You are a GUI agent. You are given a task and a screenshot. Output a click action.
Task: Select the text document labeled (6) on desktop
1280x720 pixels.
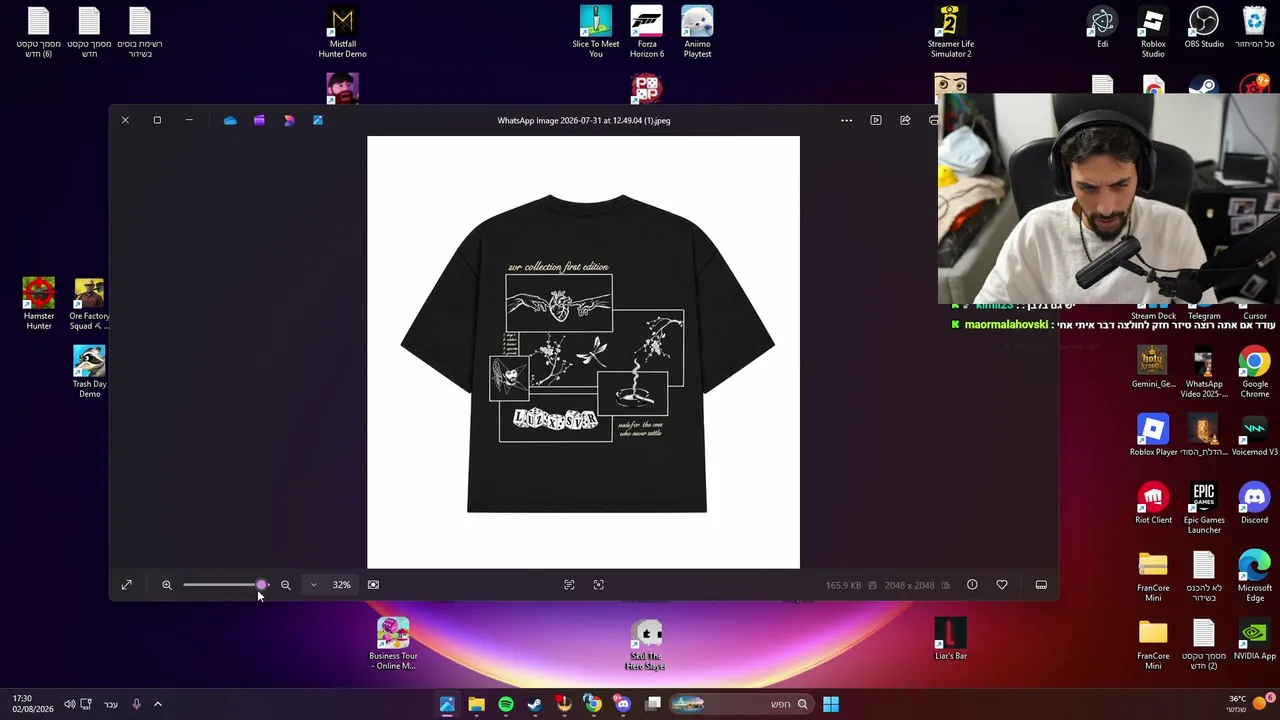pyautogui.click(x=39, y=33)
